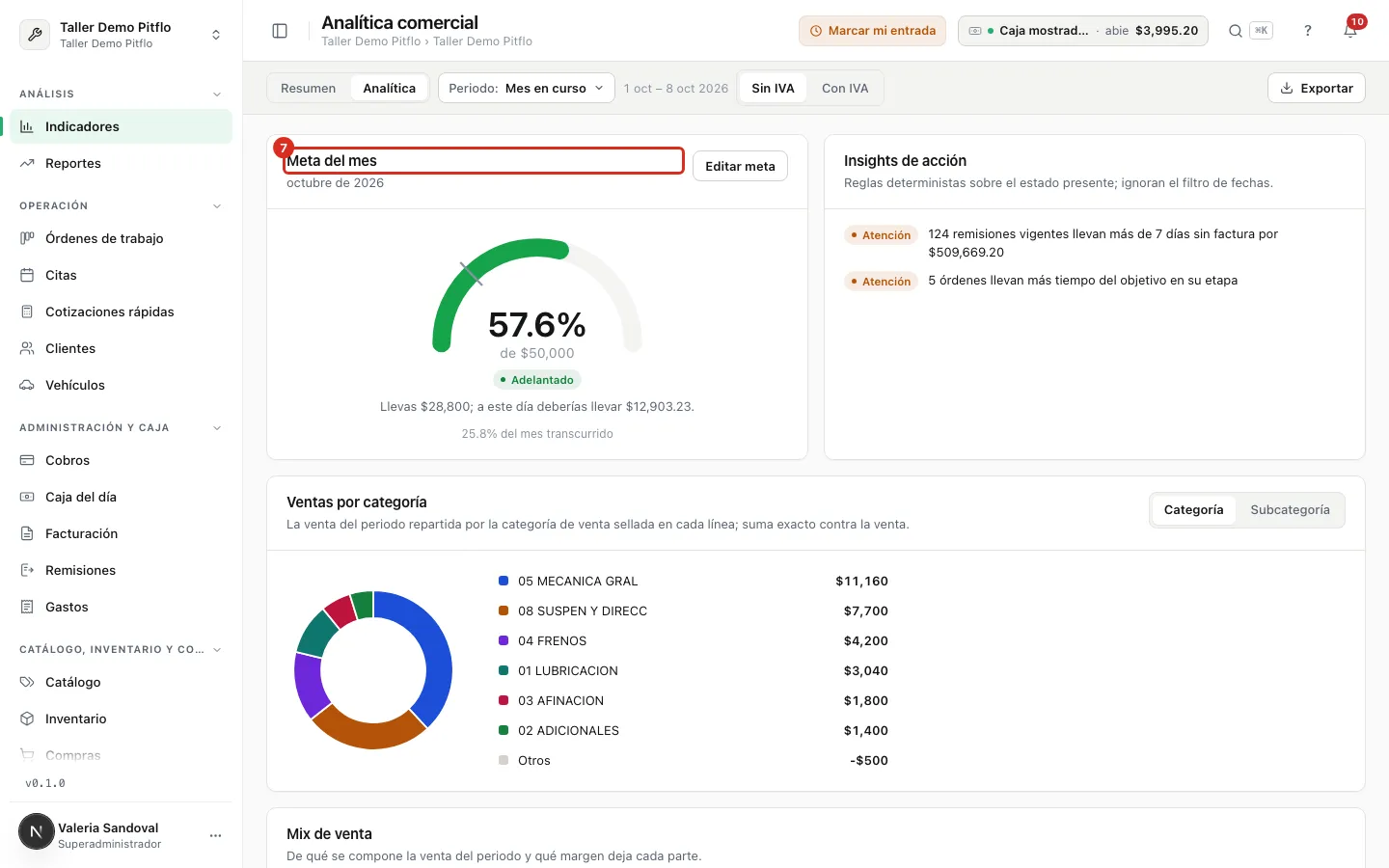Click the Citas calendar icon
The width and height of the screenshot is (1389, 868).
pyautogui.click(x=27, y=275)
